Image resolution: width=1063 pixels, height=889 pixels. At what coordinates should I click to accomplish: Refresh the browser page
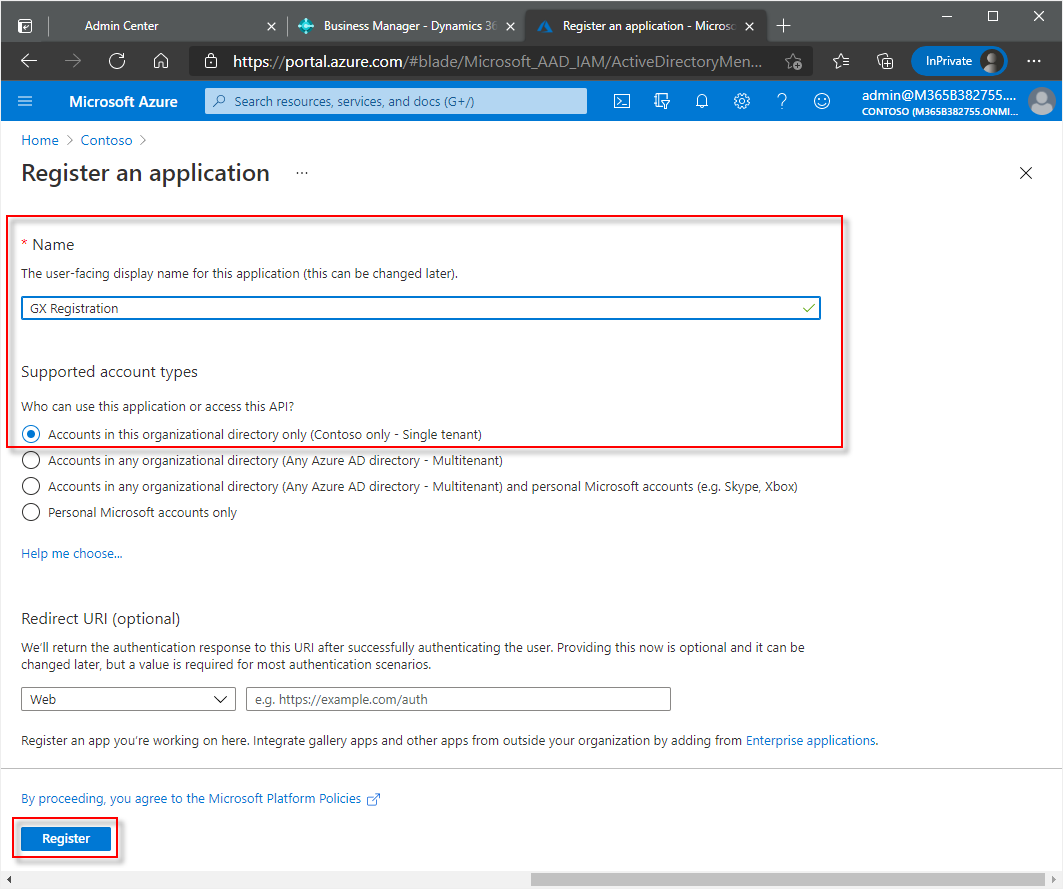pyautogui.click(x=117, y=61)
